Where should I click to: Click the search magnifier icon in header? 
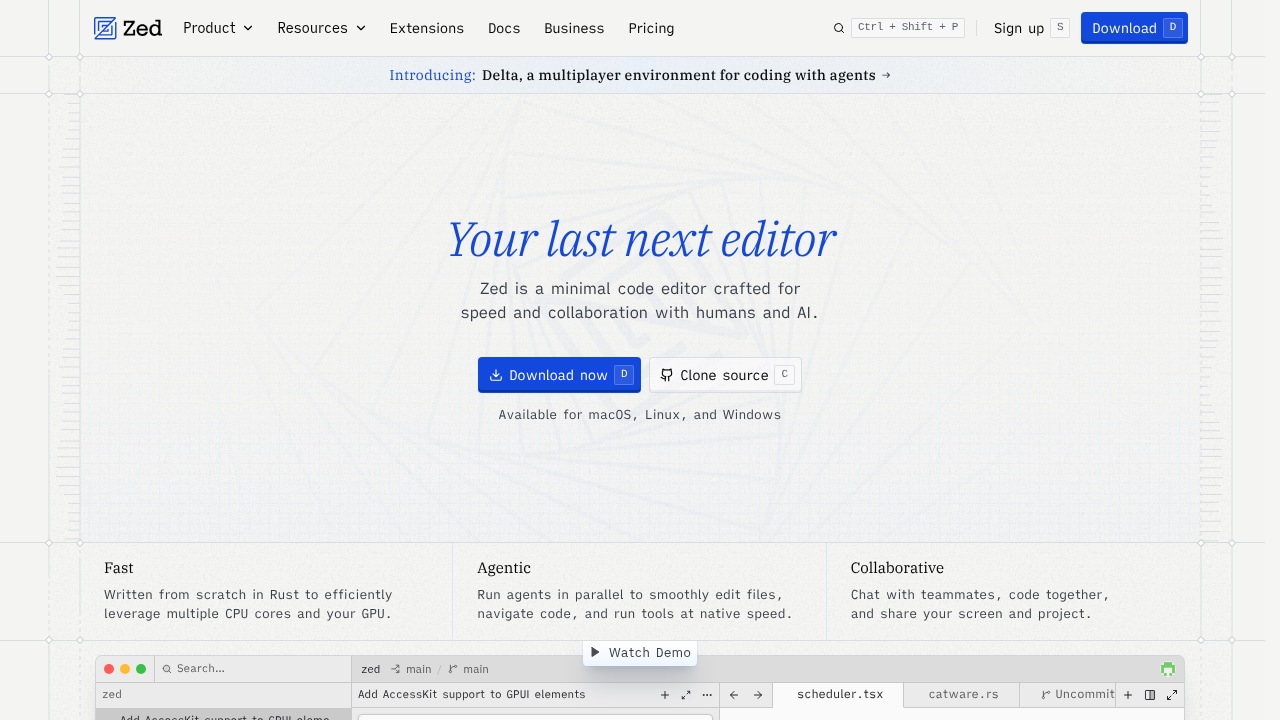tap(839, 28)
